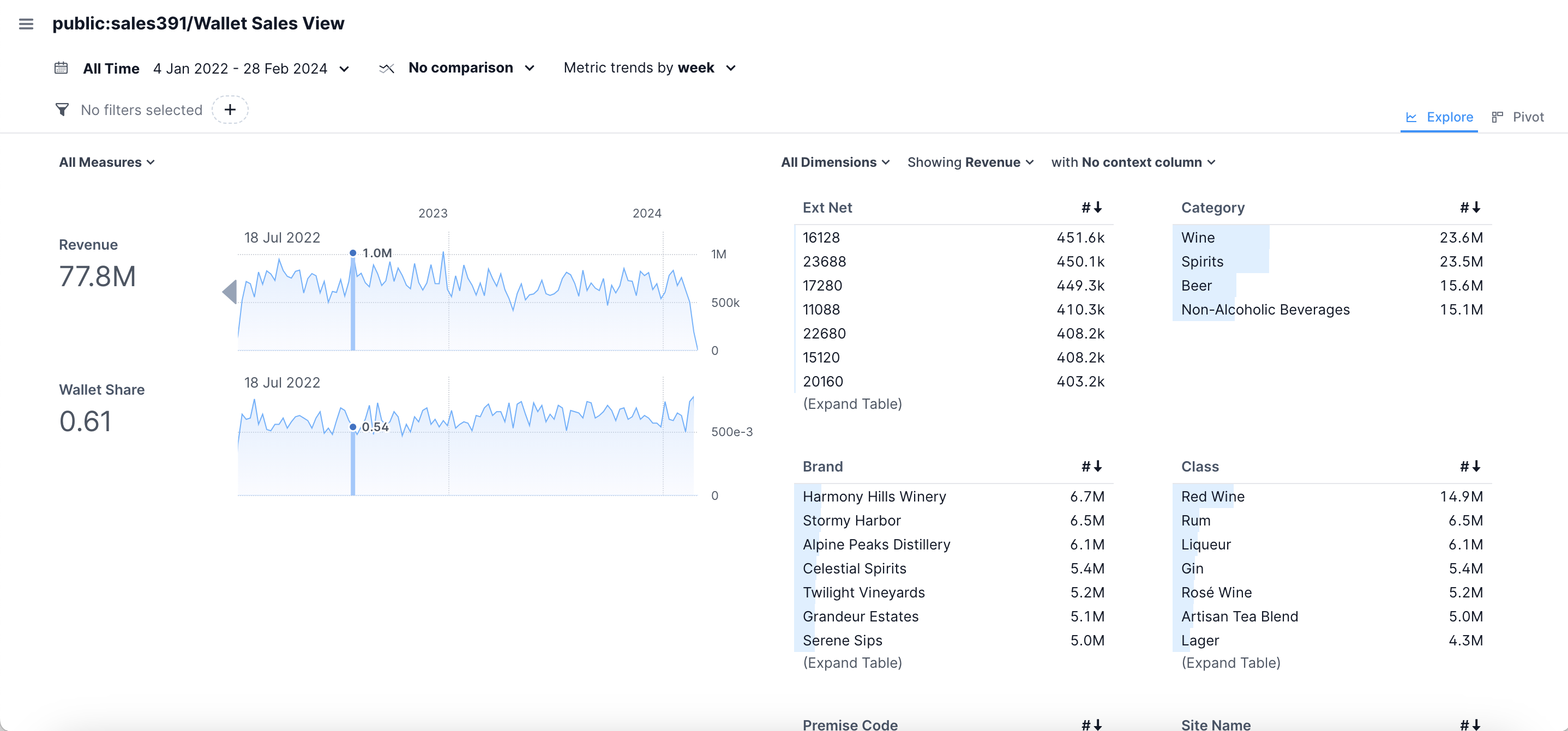Click the Revenue 77.8M big number

[x=98, y=277]
